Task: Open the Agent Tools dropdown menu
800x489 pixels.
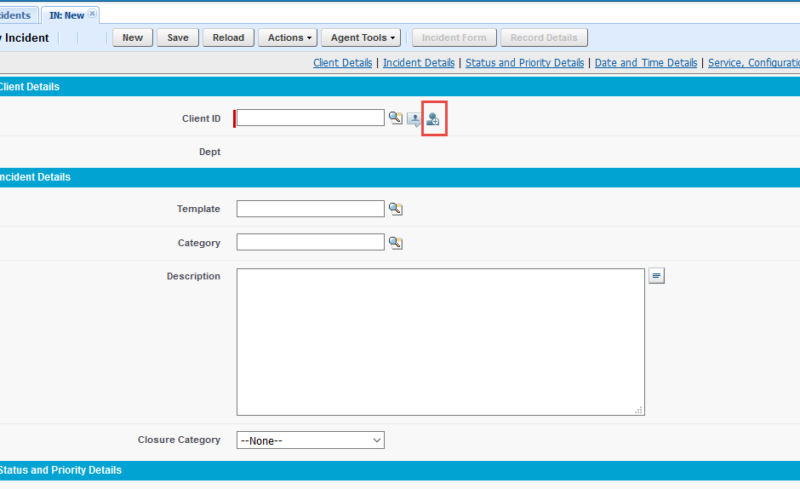Action: point(364,38)
